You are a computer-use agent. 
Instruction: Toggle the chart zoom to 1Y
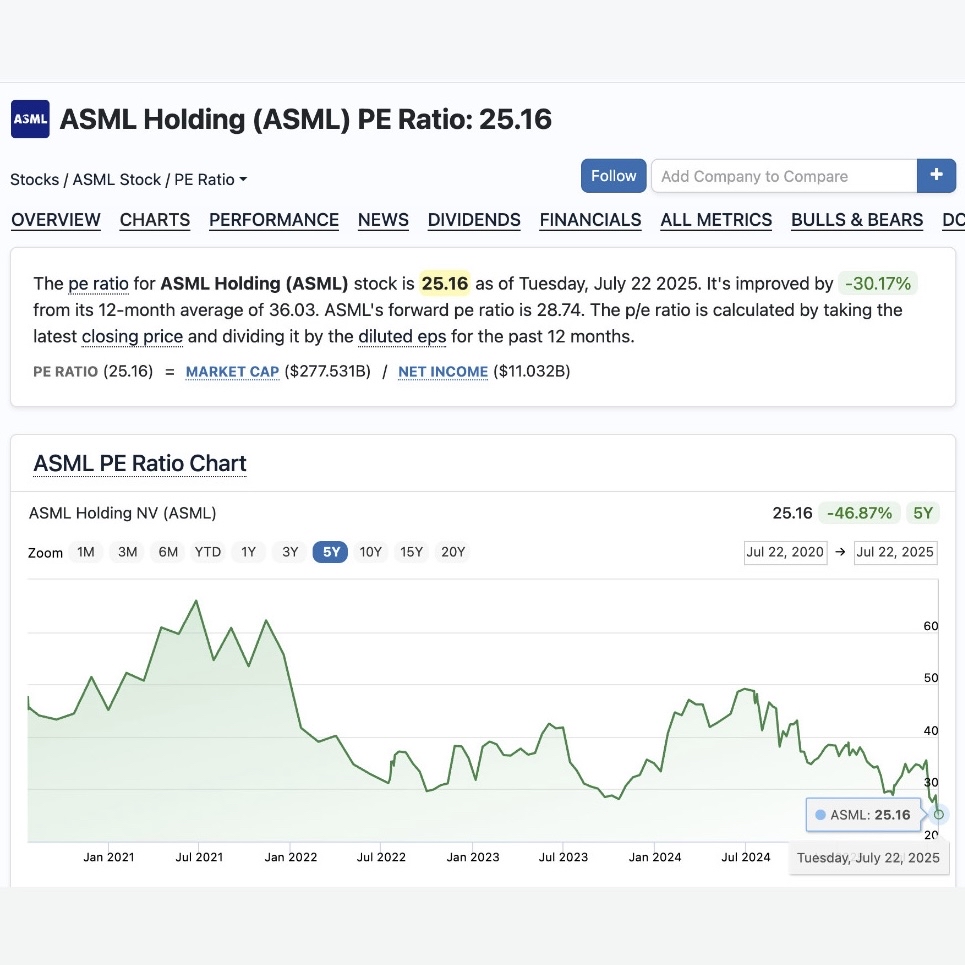248,551
